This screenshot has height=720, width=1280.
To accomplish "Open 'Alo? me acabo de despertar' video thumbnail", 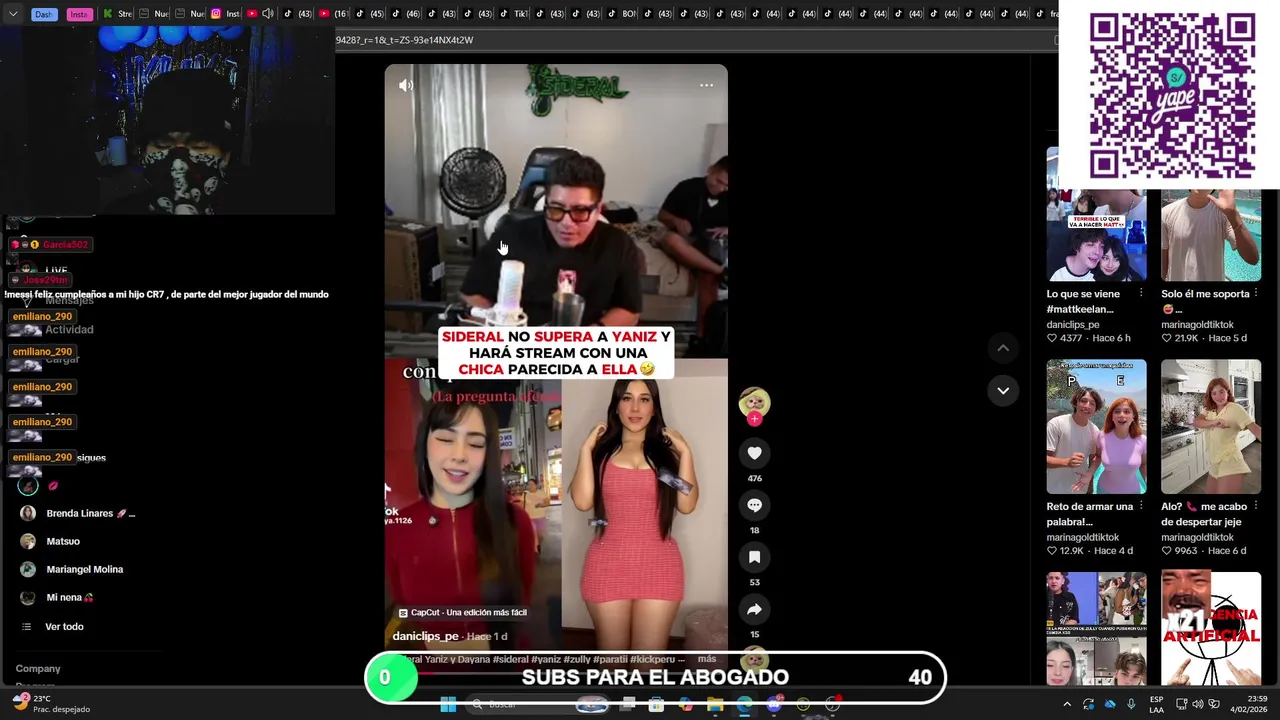I will [x=1211, y=427].
